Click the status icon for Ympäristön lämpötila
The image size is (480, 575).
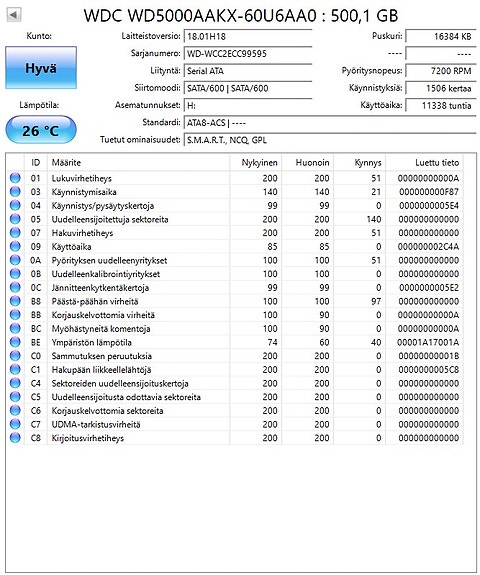tap(15, 342)
